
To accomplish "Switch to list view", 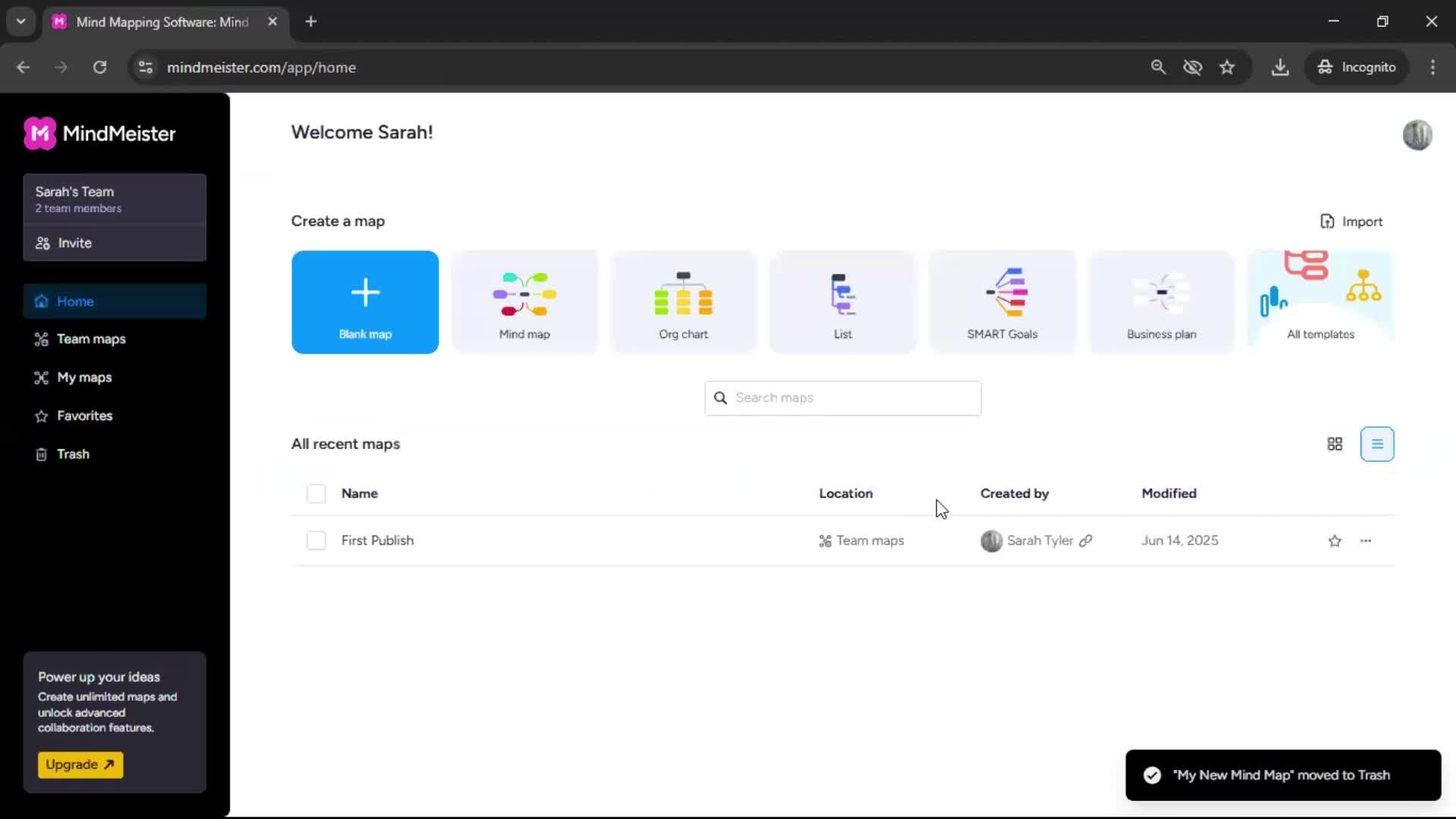I will 1377,444.
